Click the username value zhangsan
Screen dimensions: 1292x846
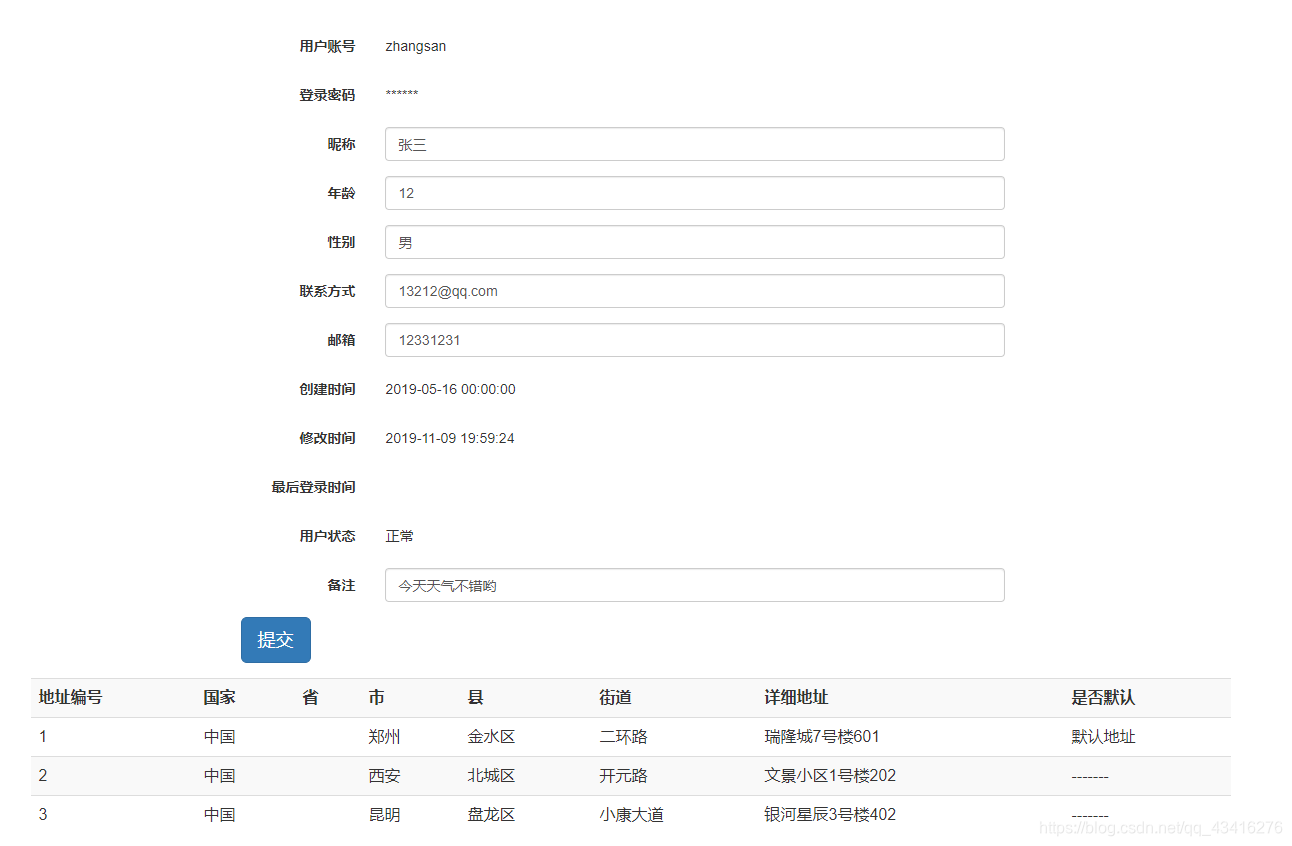[x=416, y=46]
